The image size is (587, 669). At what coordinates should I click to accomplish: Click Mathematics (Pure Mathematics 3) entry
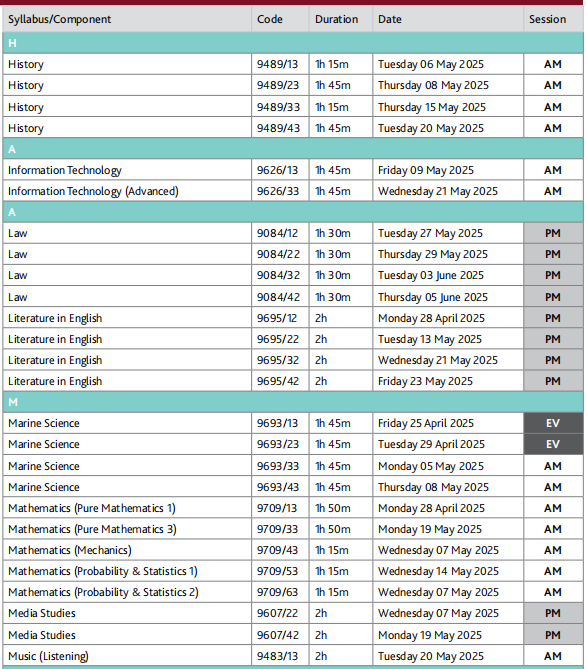tap(92, 529)
